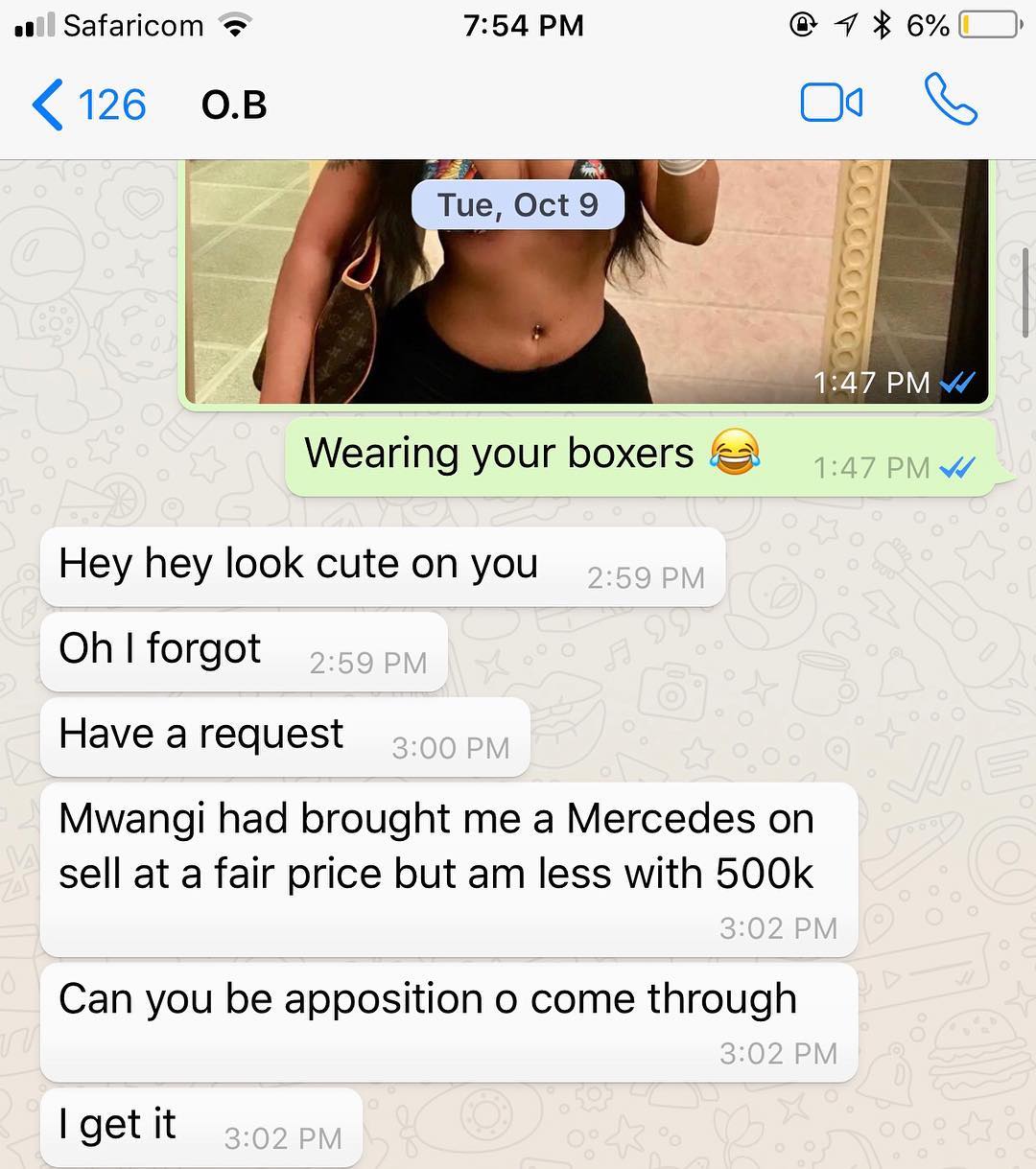The image size is (1036, 1169).
Task: Select the 'Have a request' message
Action: 286,736
